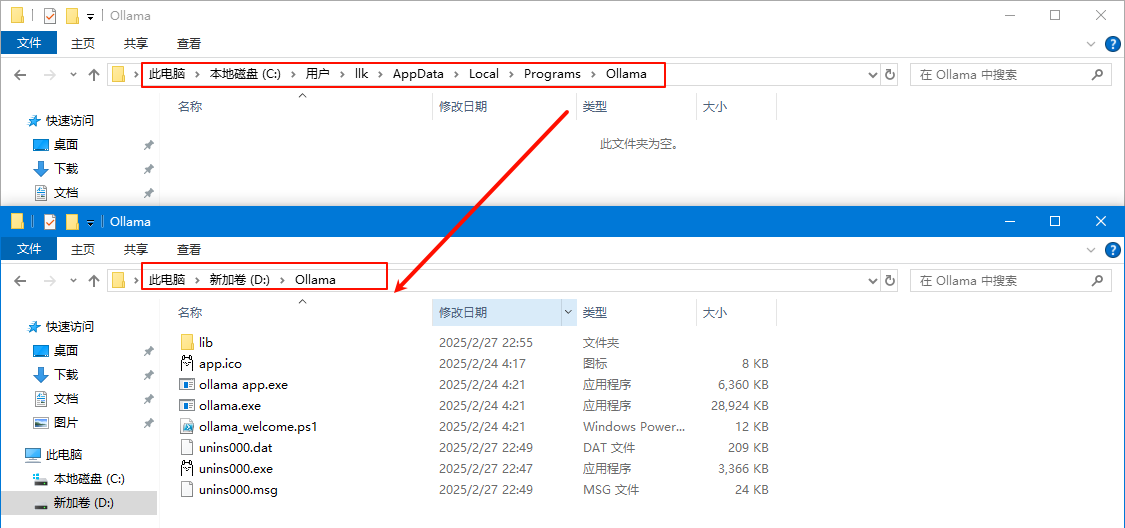
Task: Expand the ribbon chevron in the D: Ollama window
Action: (x=1092, y=250)
